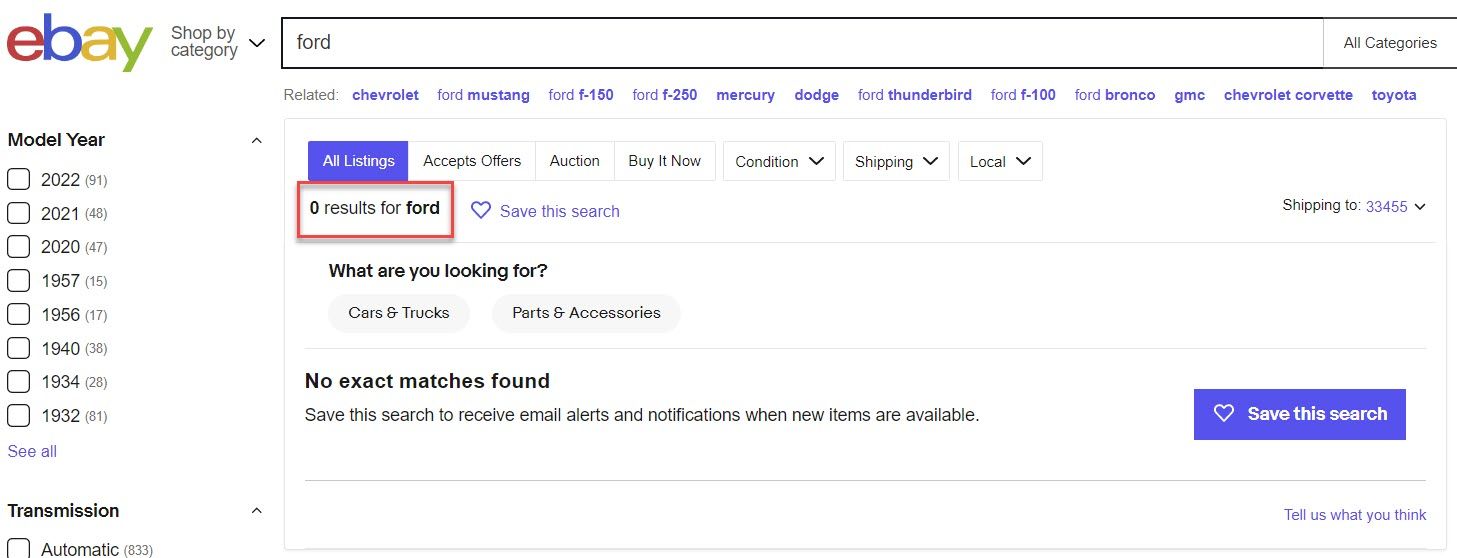1457x558 pixels.
Task: Open the Shop by category dropdown
Action: coord(218,42)
